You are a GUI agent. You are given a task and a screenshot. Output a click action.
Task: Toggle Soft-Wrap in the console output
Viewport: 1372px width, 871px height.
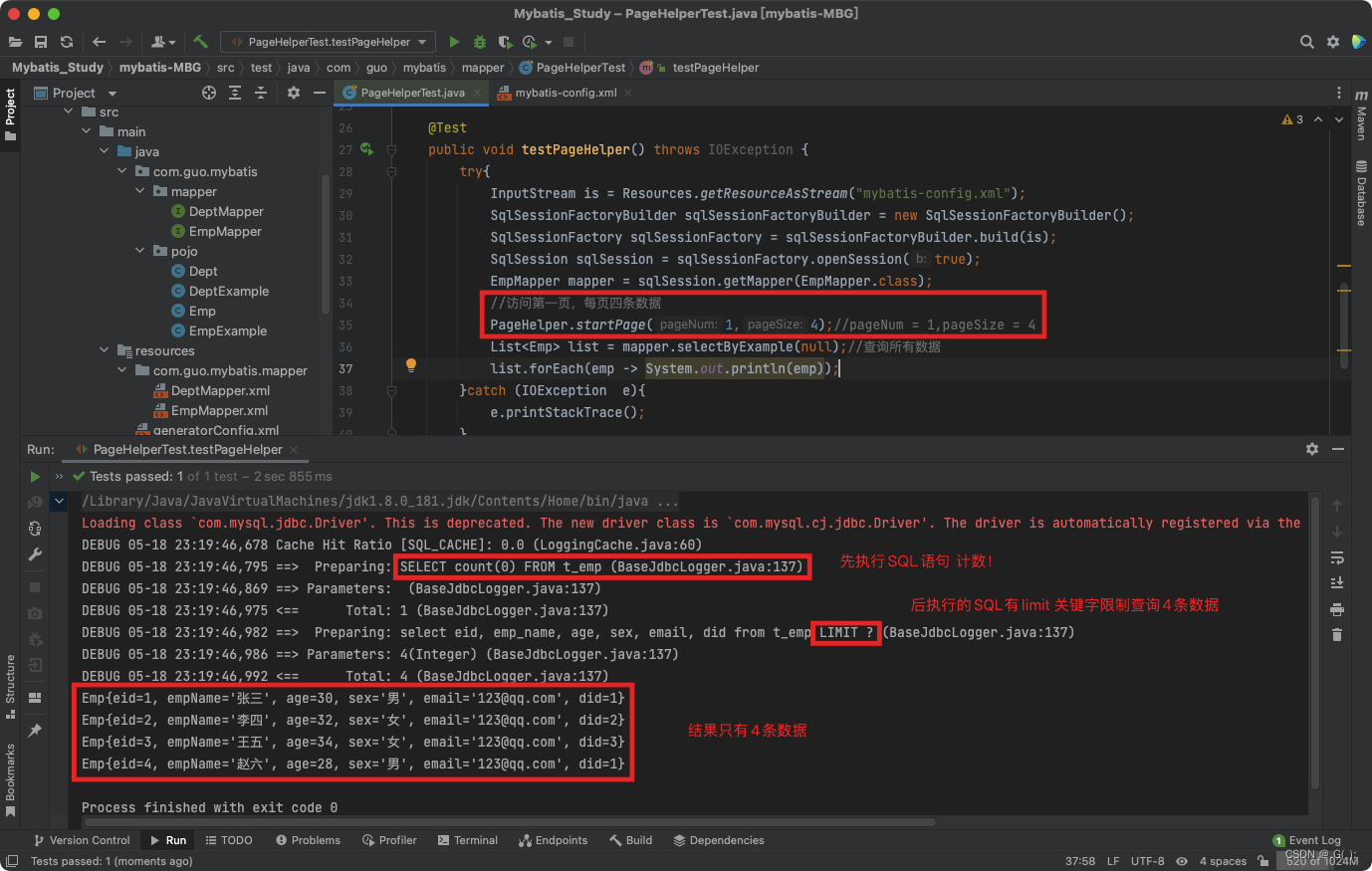[1337, 557]
